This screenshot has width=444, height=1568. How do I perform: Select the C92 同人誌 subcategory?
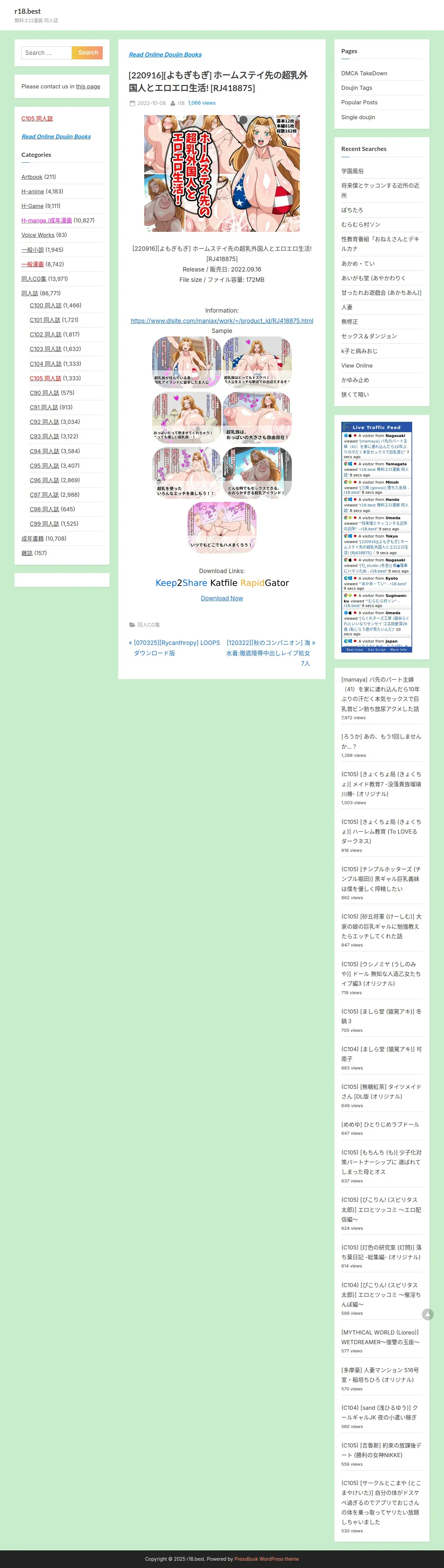pos(45,422)
